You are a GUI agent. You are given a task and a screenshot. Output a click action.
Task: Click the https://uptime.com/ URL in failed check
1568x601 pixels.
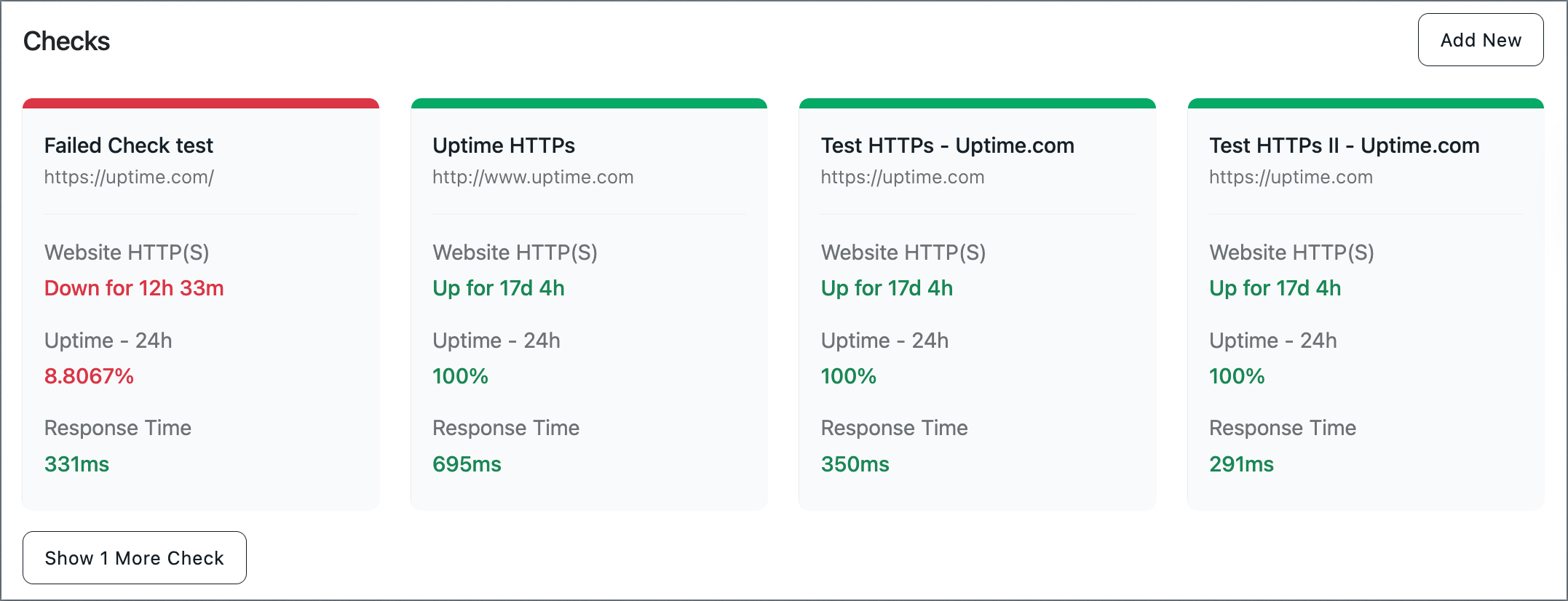[129, 177]
